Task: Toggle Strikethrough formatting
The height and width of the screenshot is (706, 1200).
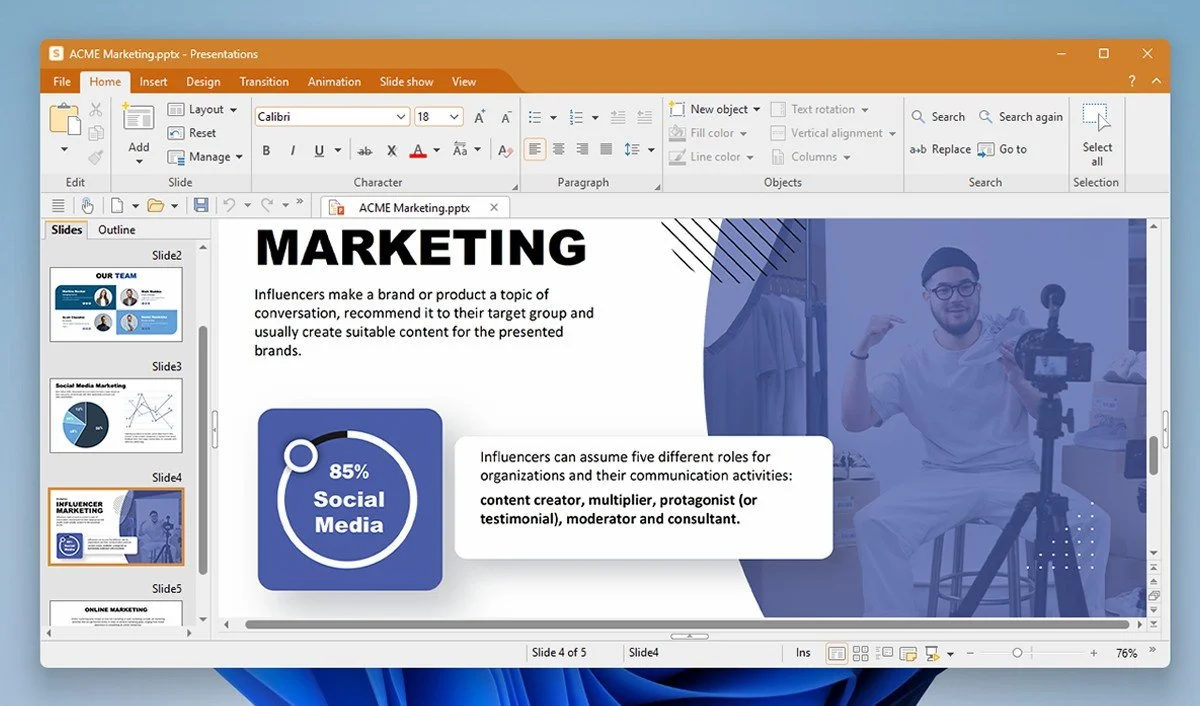Action: coord(365,151)
